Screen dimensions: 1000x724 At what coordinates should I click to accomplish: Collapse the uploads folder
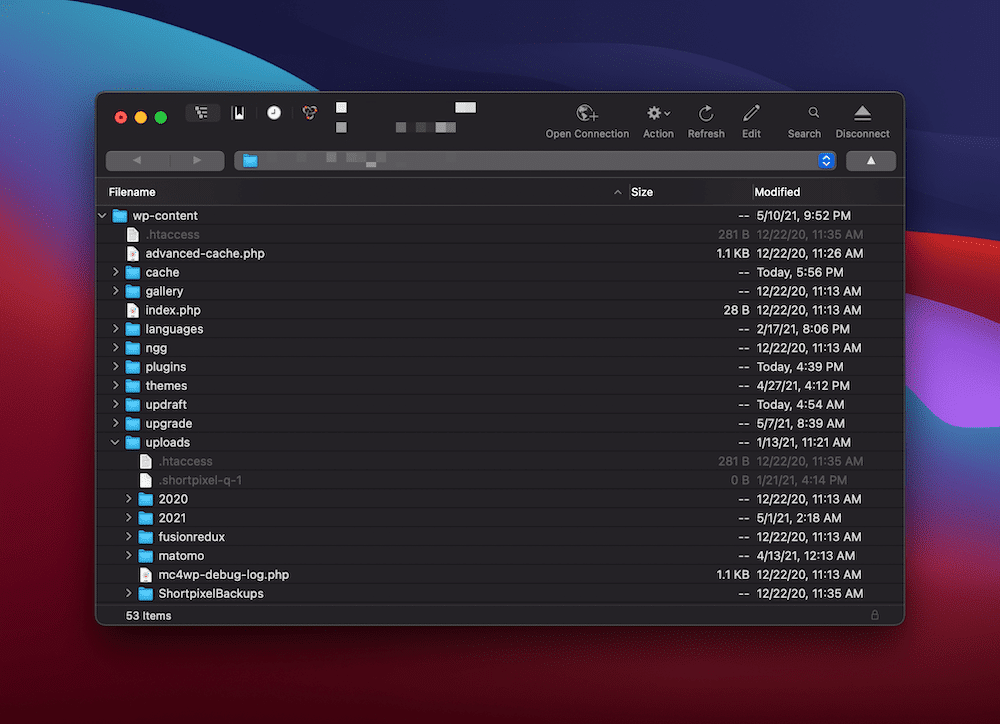point(114,442)
